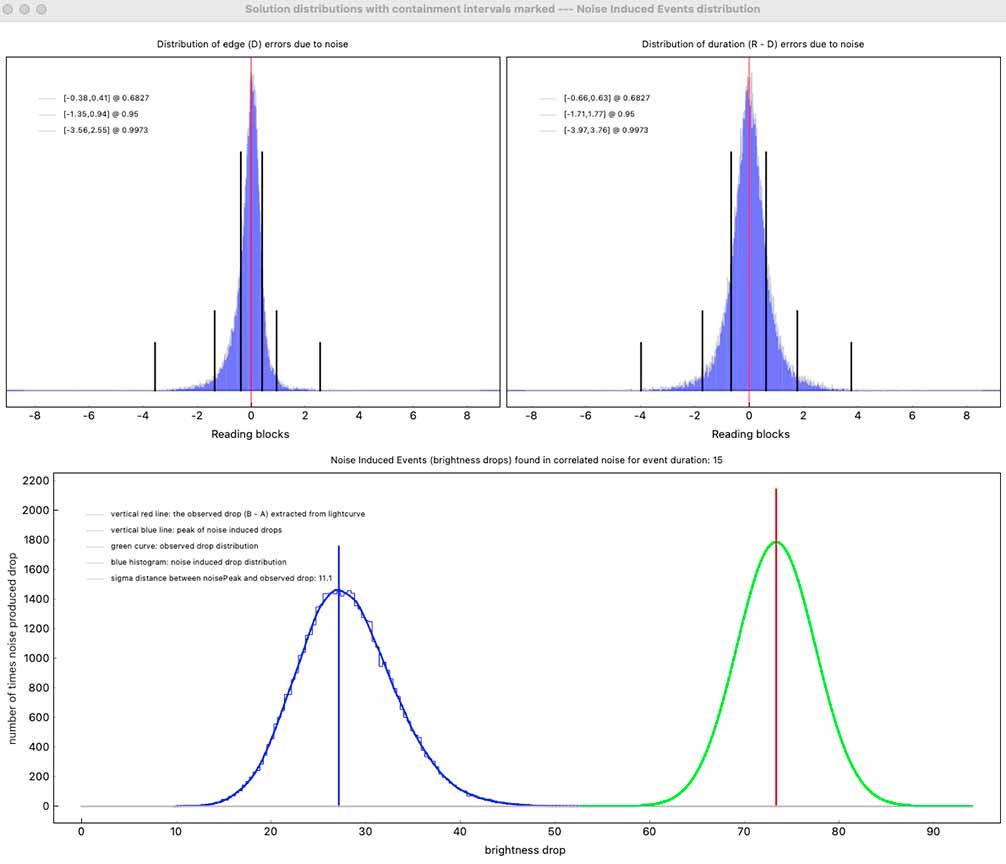Select the vertical red observed drop line

[x=776, y=650]
